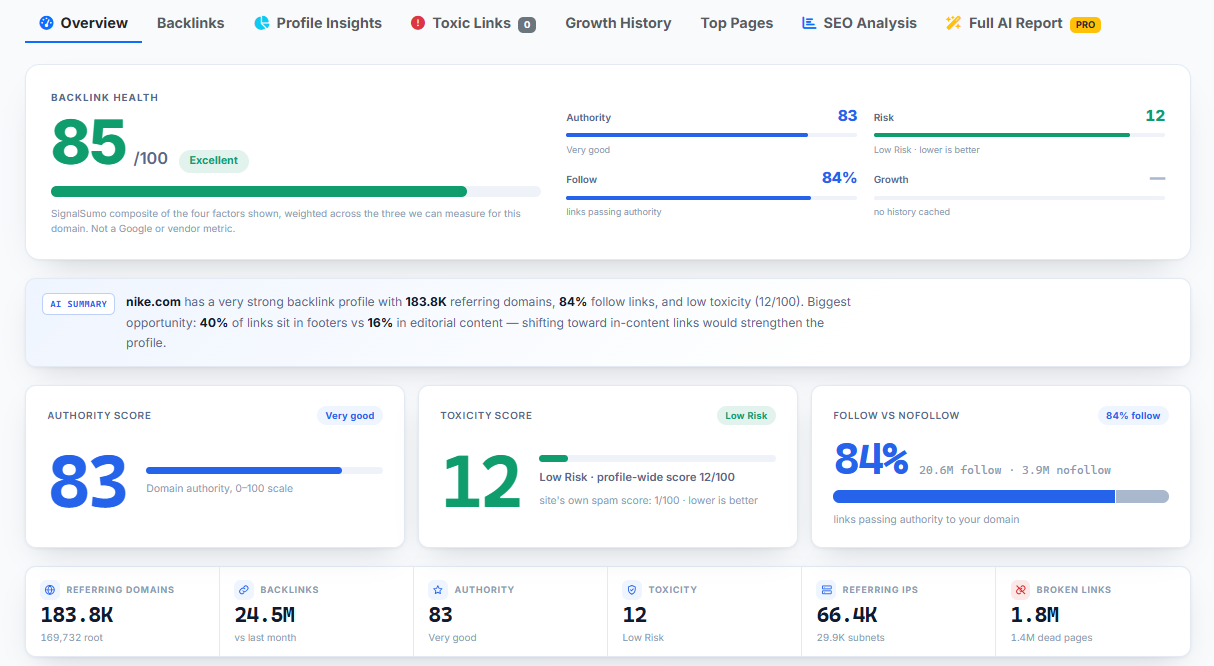Open the Full AI Report tab
1214x666 pixels.
[1023, 23]
